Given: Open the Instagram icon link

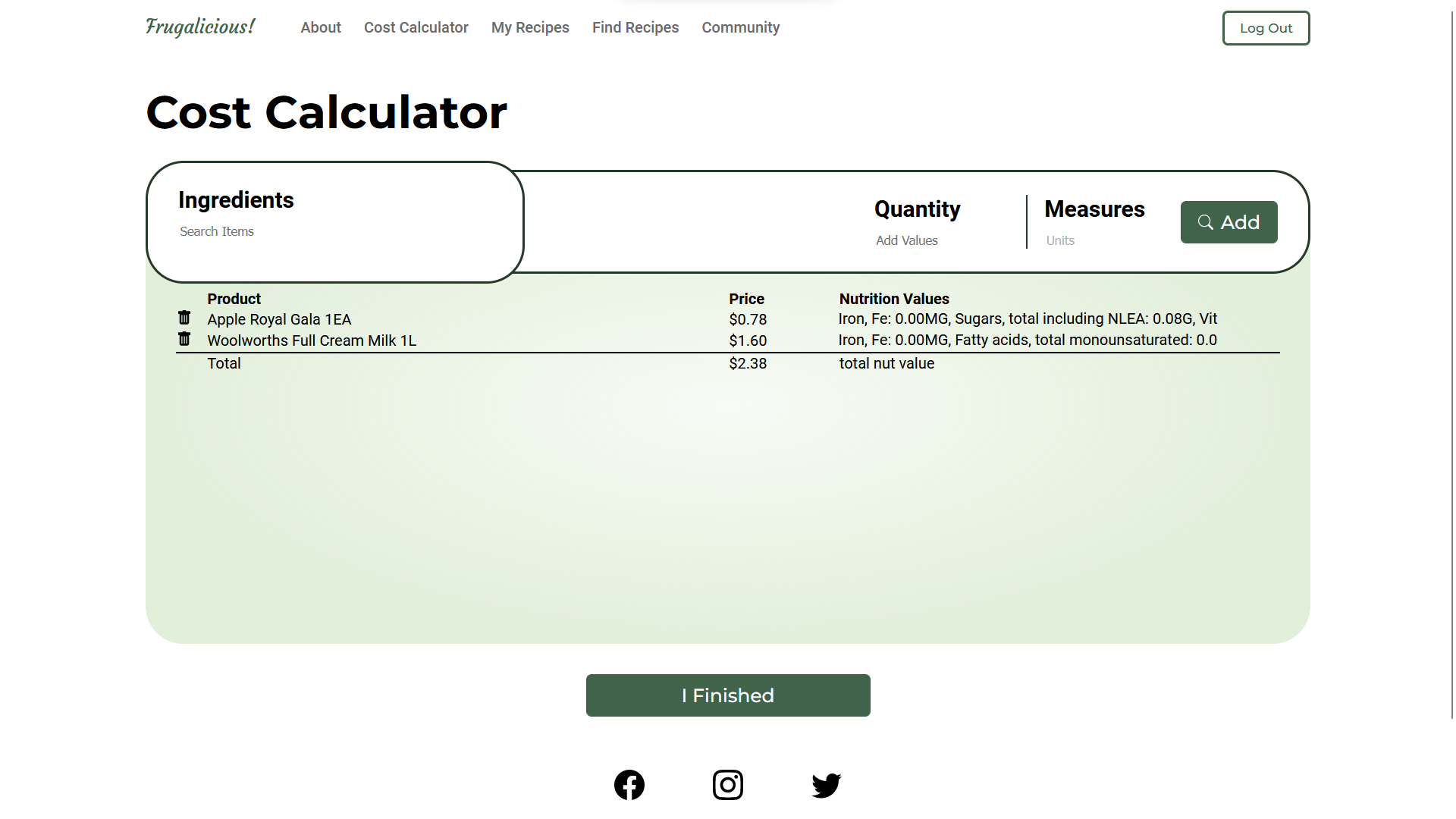Looking at the screenshot, I should coord(727,785).
